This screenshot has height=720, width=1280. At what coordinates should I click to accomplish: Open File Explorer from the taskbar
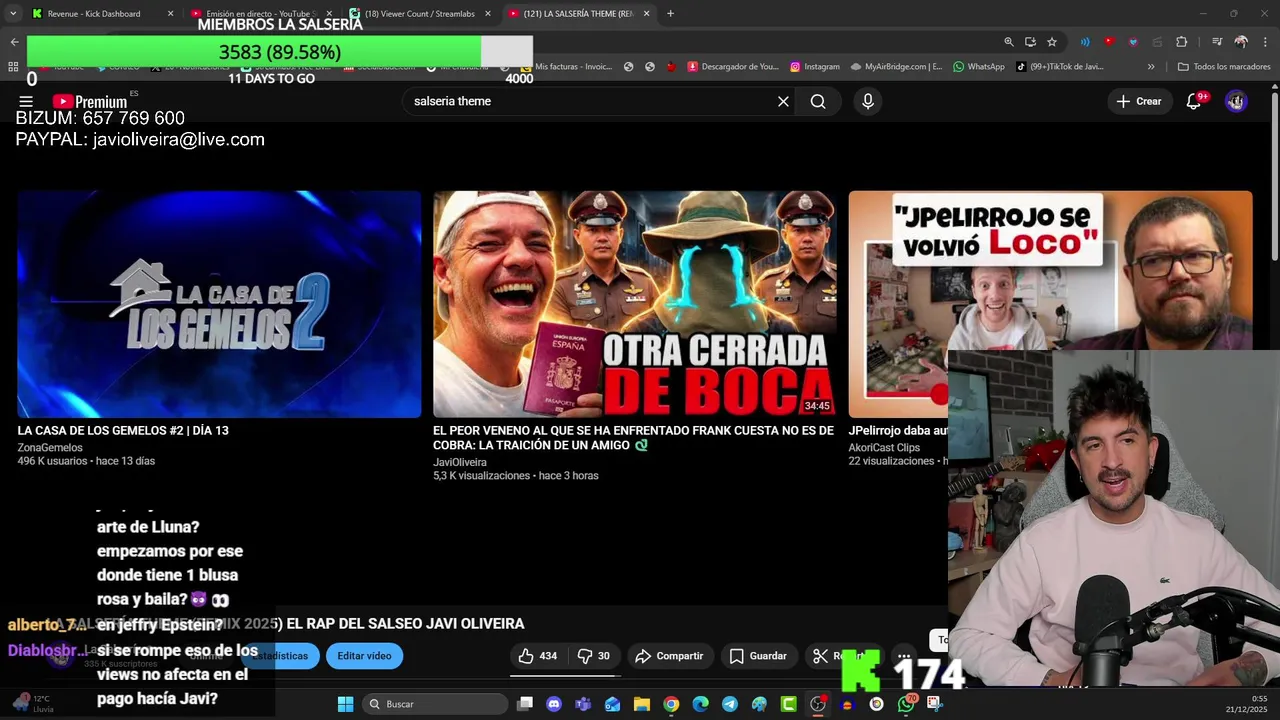pos(642,704)
